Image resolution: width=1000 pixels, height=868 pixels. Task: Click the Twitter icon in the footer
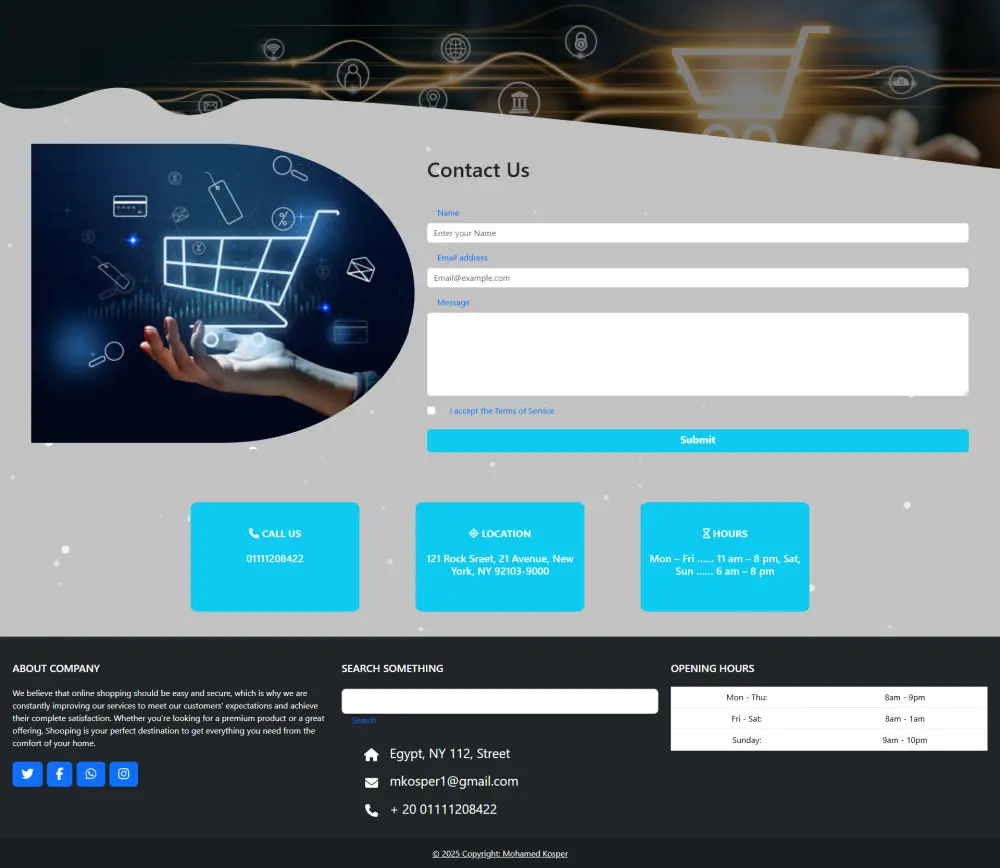click(x=27, y=774)
